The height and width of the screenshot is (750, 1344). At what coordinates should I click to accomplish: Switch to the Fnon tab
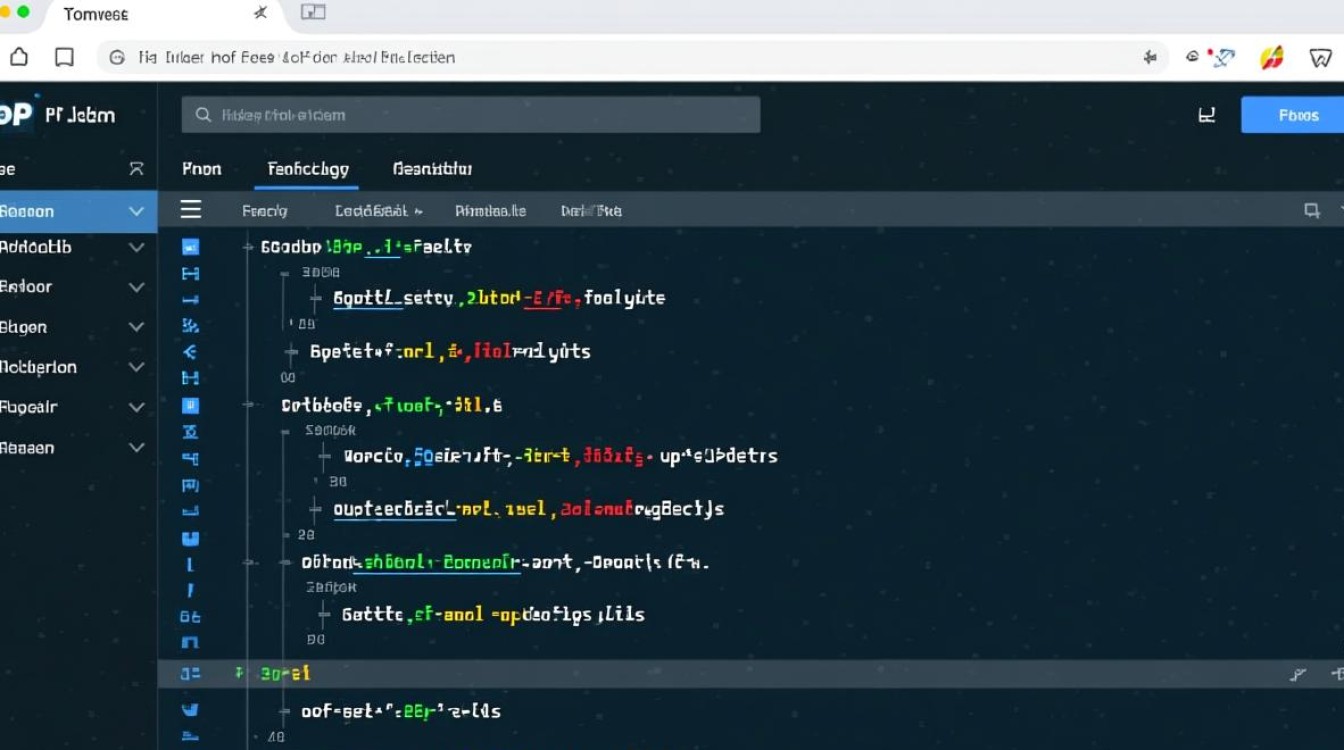tap(202, 169)
